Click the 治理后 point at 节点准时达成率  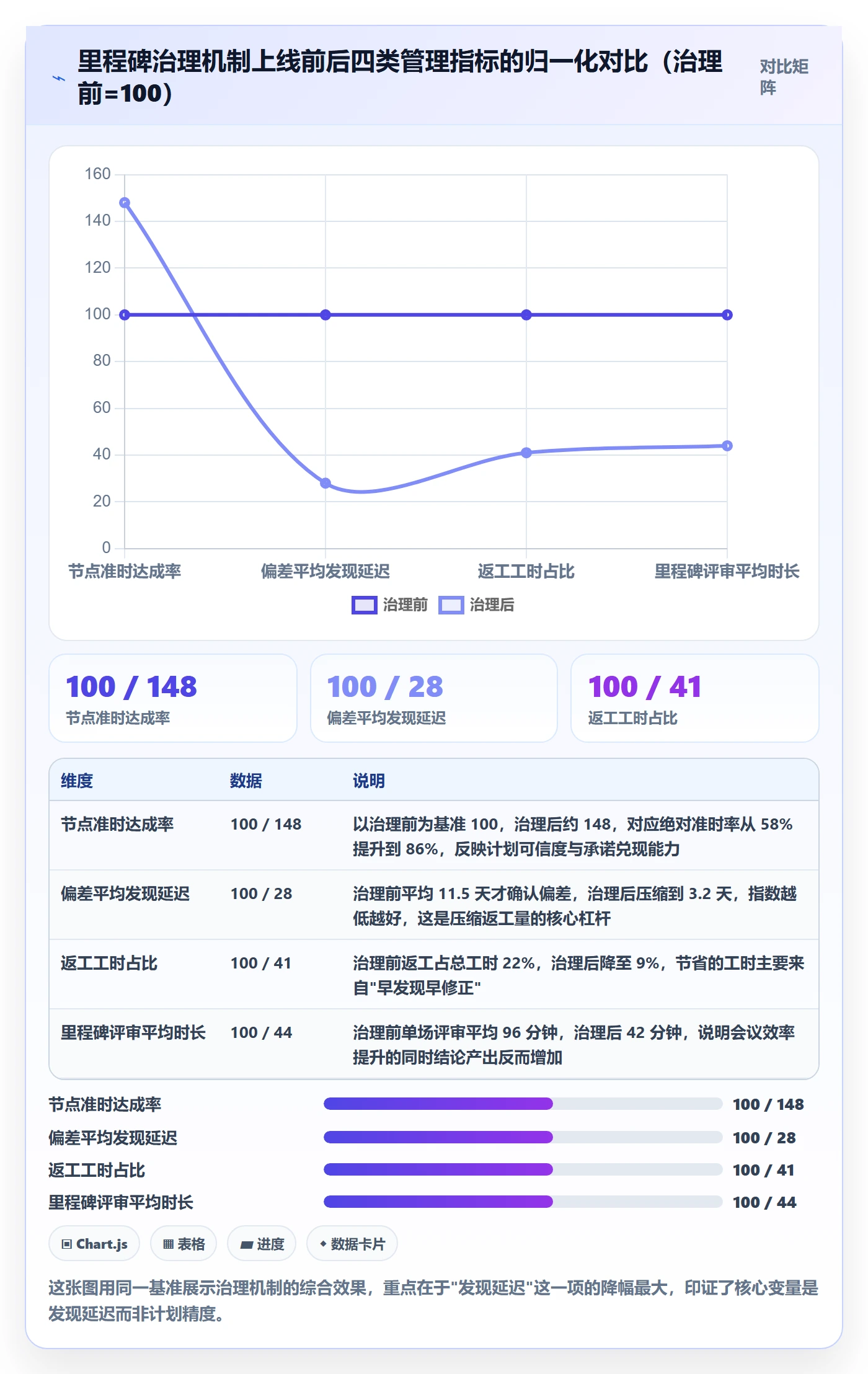[x=125, y=203]
